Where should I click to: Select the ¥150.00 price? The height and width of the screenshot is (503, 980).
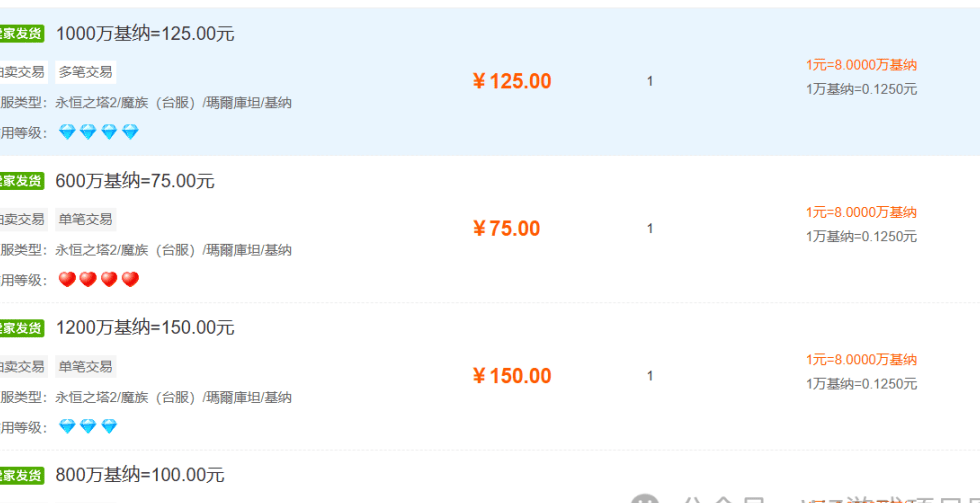[x=512, y=377]
